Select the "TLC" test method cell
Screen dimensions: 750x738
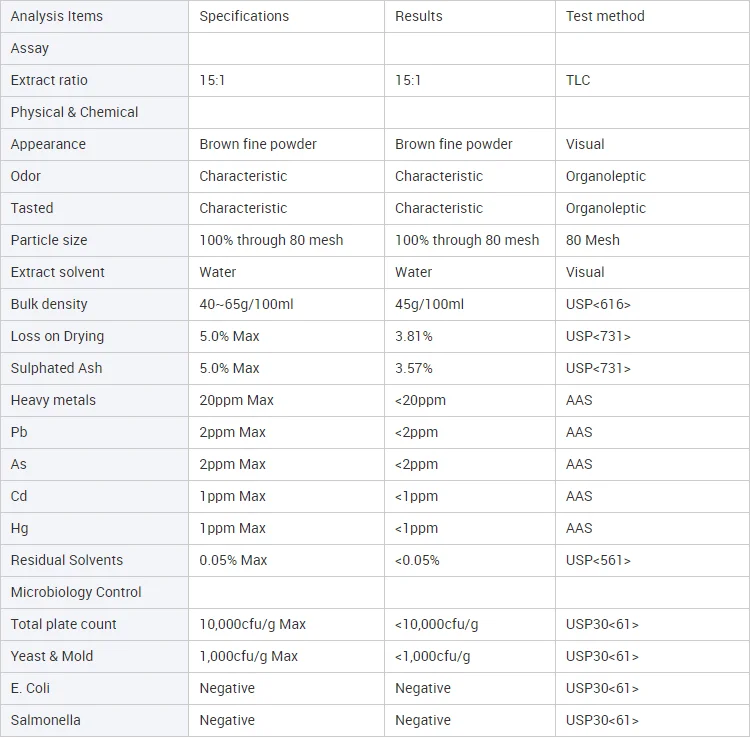(x=578, y=80)
